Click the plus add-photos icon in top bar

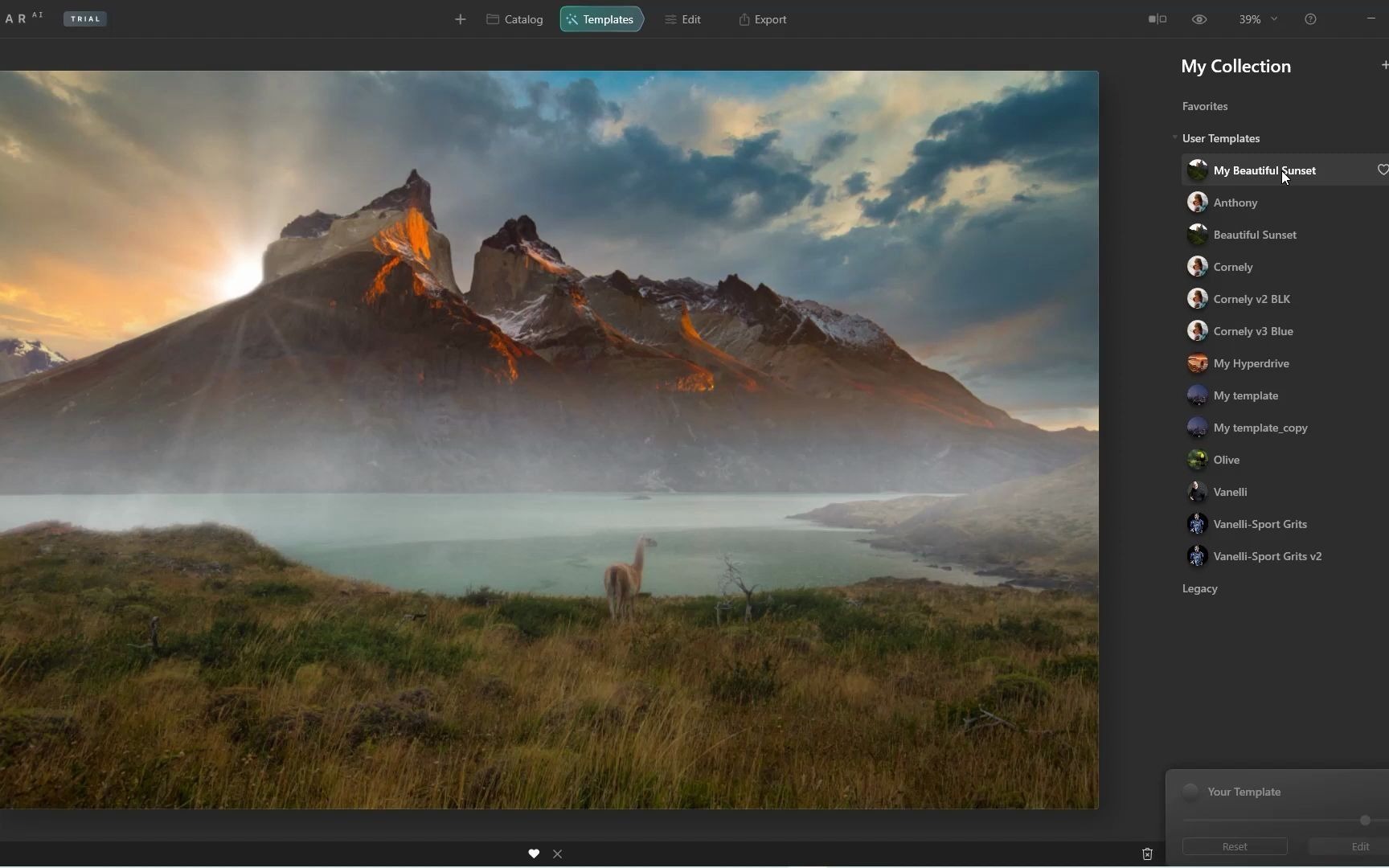(460, 19)
